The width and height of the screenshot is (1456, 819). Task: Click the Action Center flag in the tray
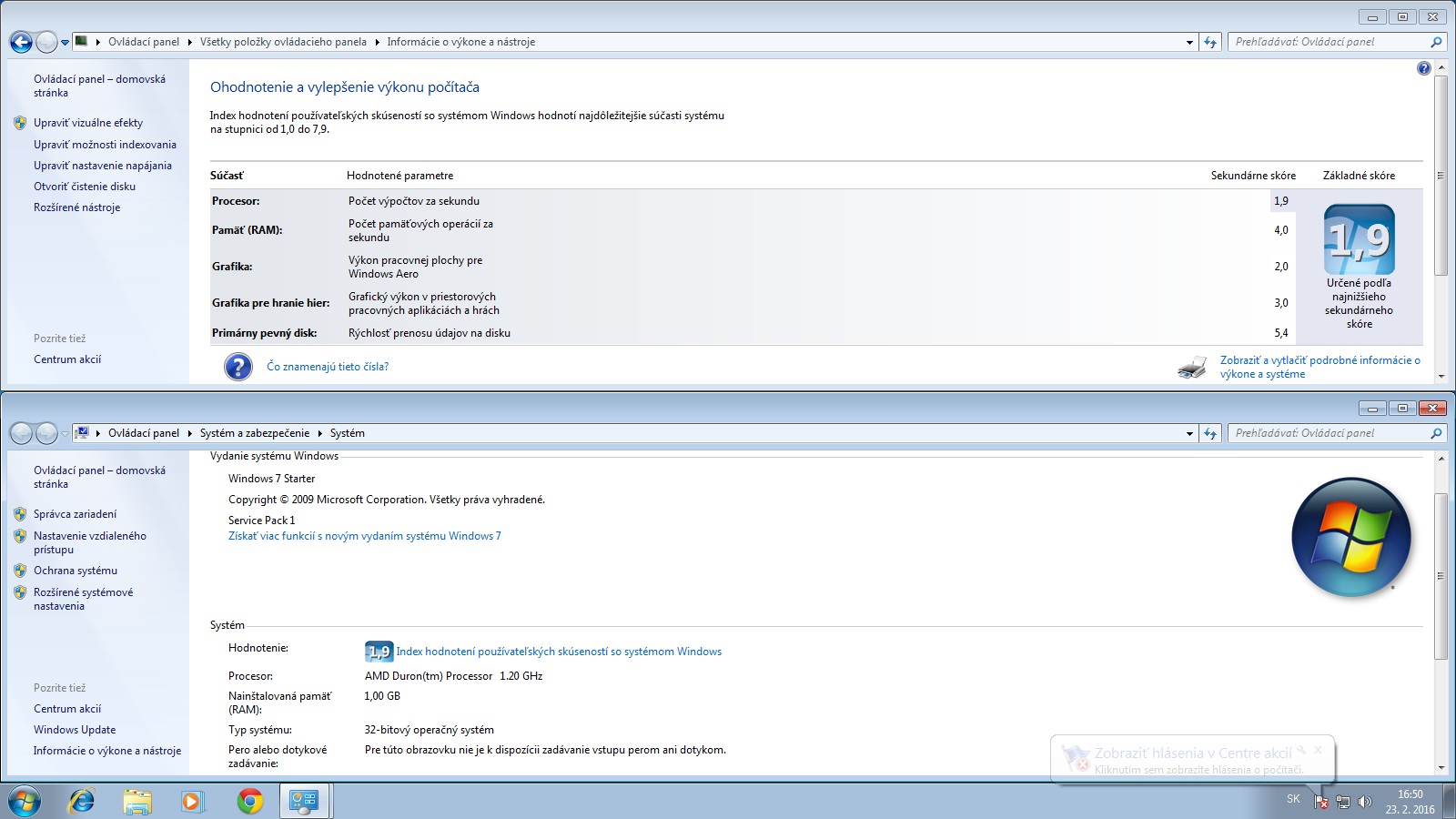coord(1321,802)
